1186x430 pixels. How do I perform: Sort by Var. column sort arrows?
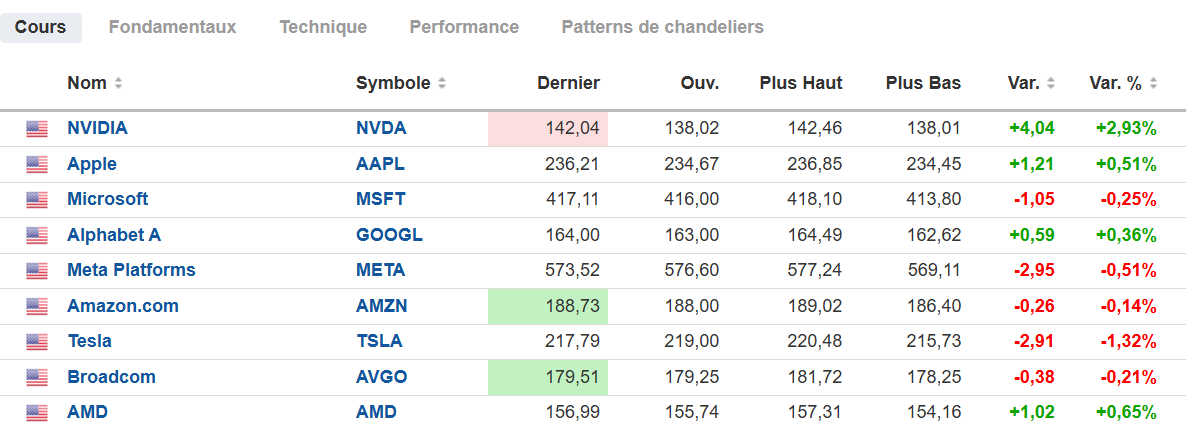pyautogui.click(x=1051, y=84)
